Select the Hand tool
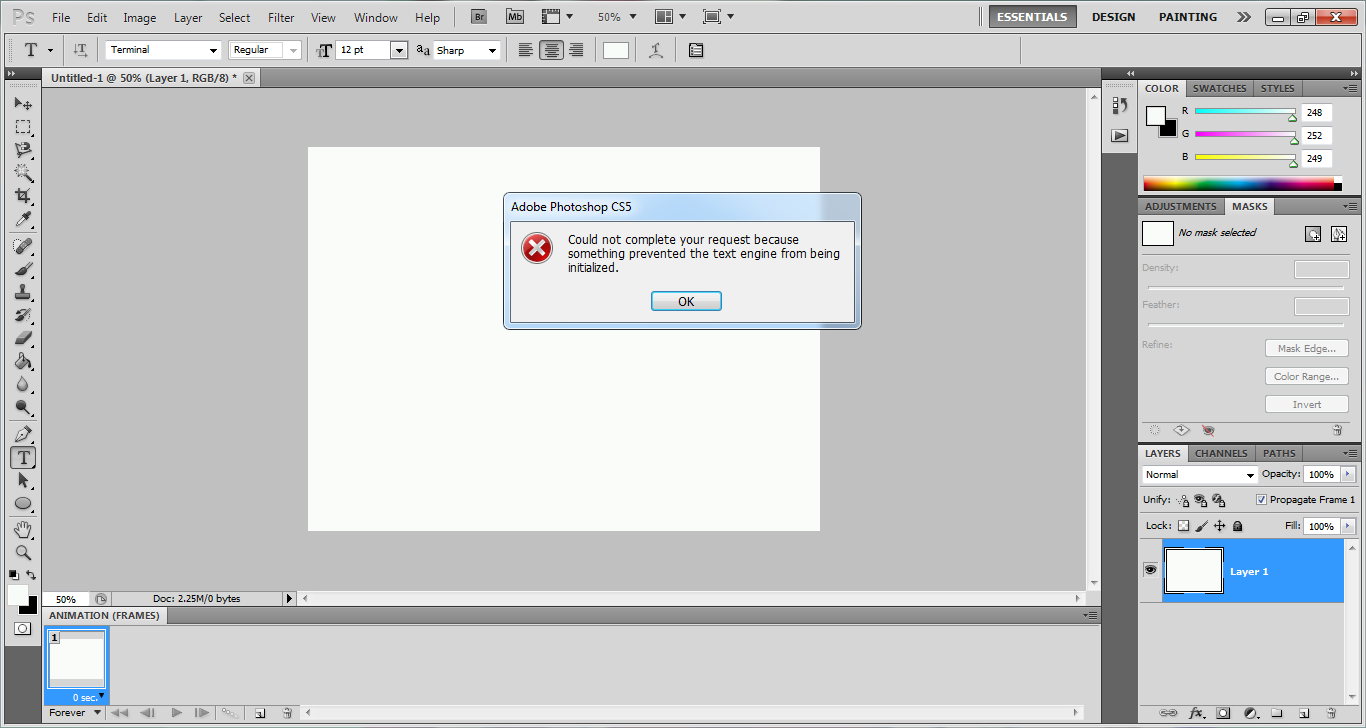 pos(23,529)
